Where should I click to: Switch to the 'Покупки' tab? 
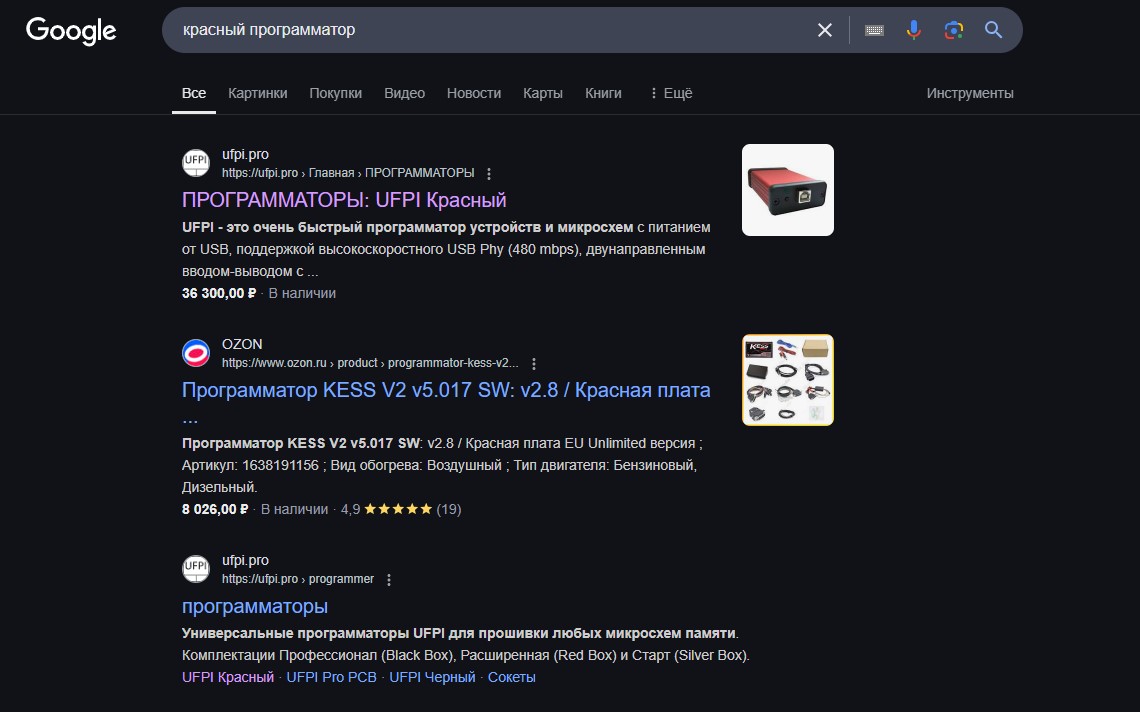335,93
